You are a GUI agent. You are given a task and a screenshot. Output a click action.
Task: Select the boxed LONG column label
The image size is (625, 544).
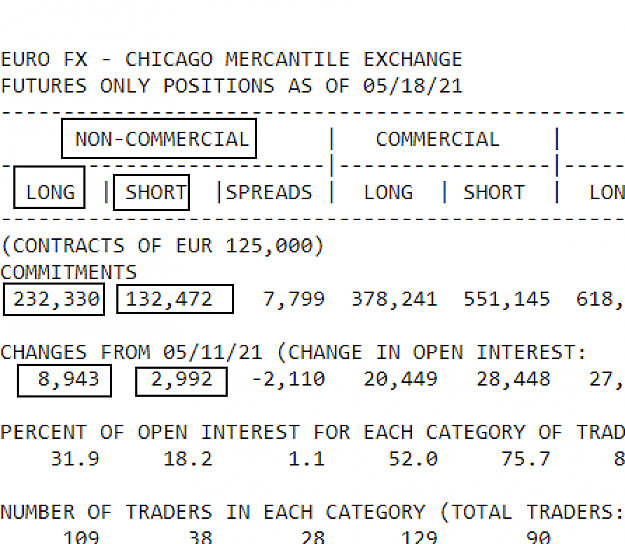coord(49,187)
